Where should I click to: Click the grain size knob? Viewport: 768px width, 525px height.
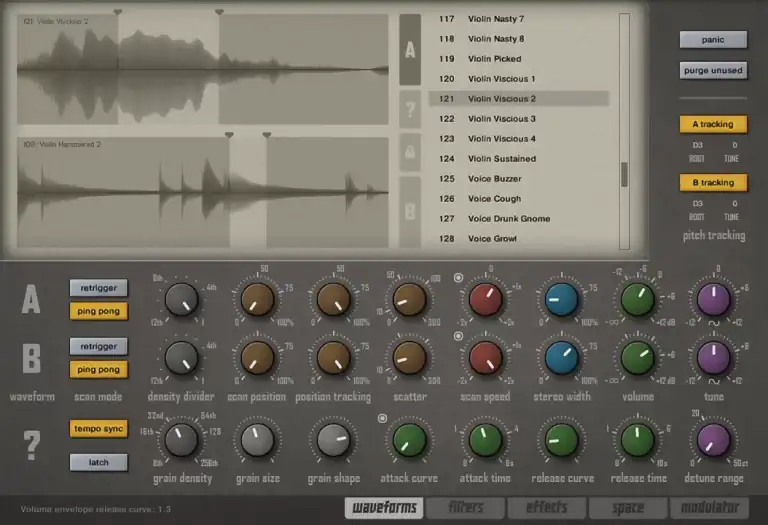tap(258, 440)
